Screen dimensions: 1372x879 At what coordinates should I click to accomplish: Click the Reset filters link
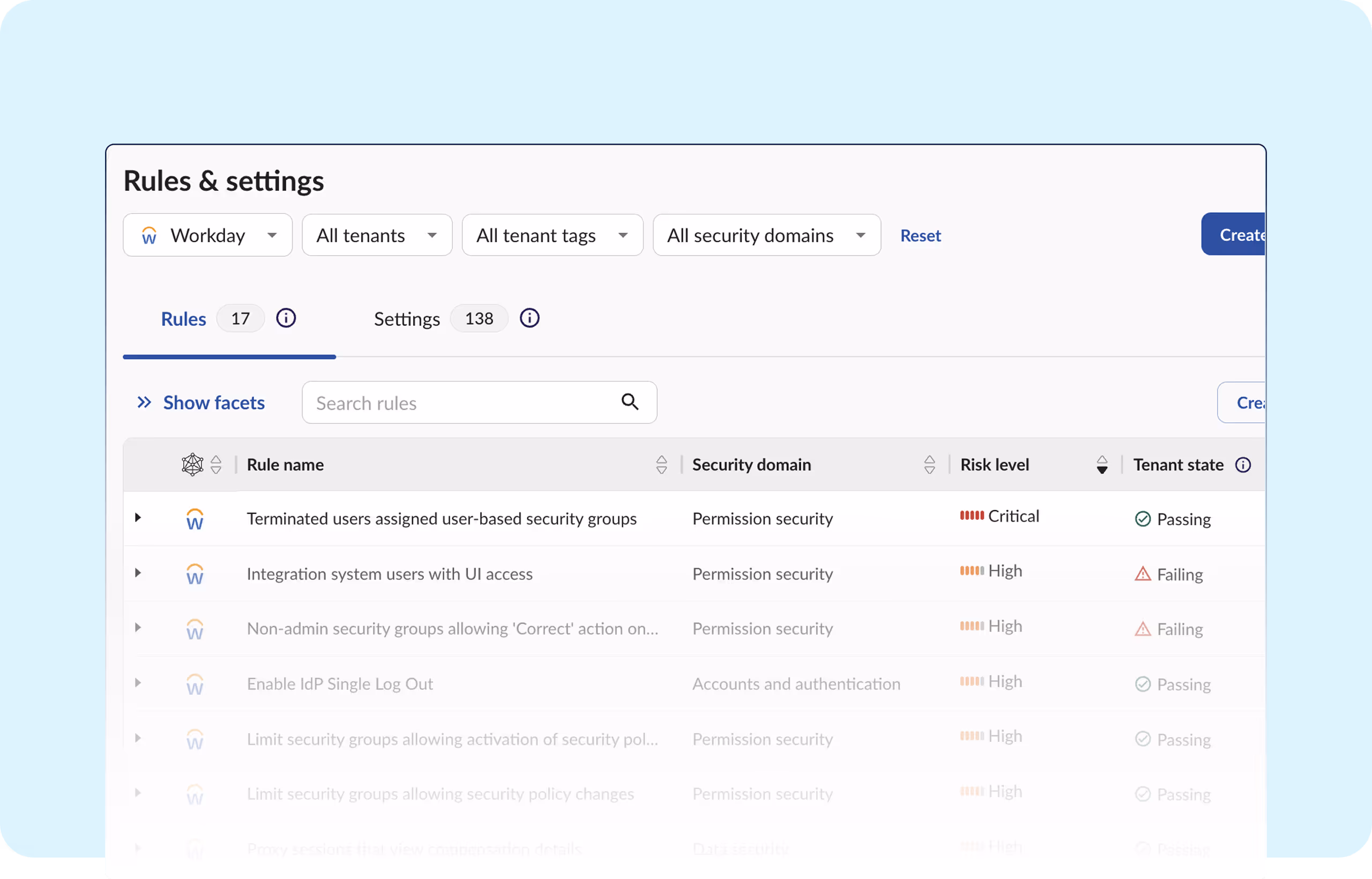(x=920, y=235)
